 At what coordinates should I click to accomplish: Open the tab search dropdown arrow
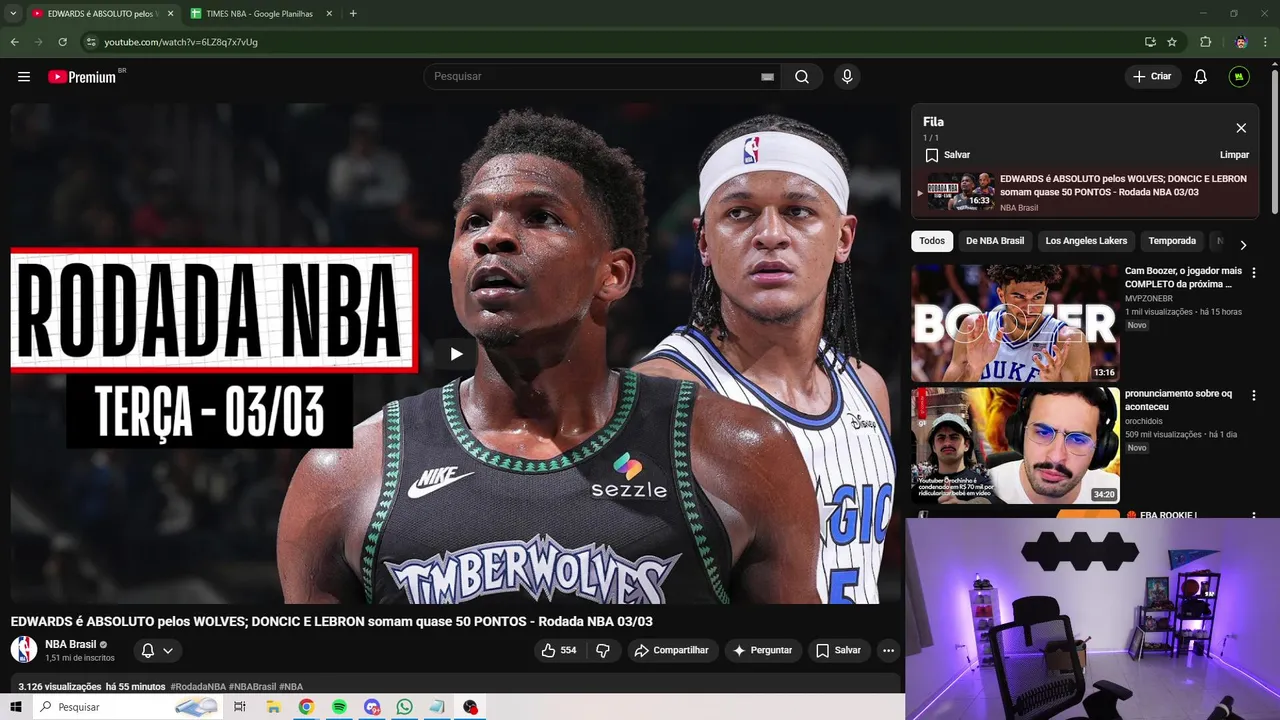tap(13, 14)
